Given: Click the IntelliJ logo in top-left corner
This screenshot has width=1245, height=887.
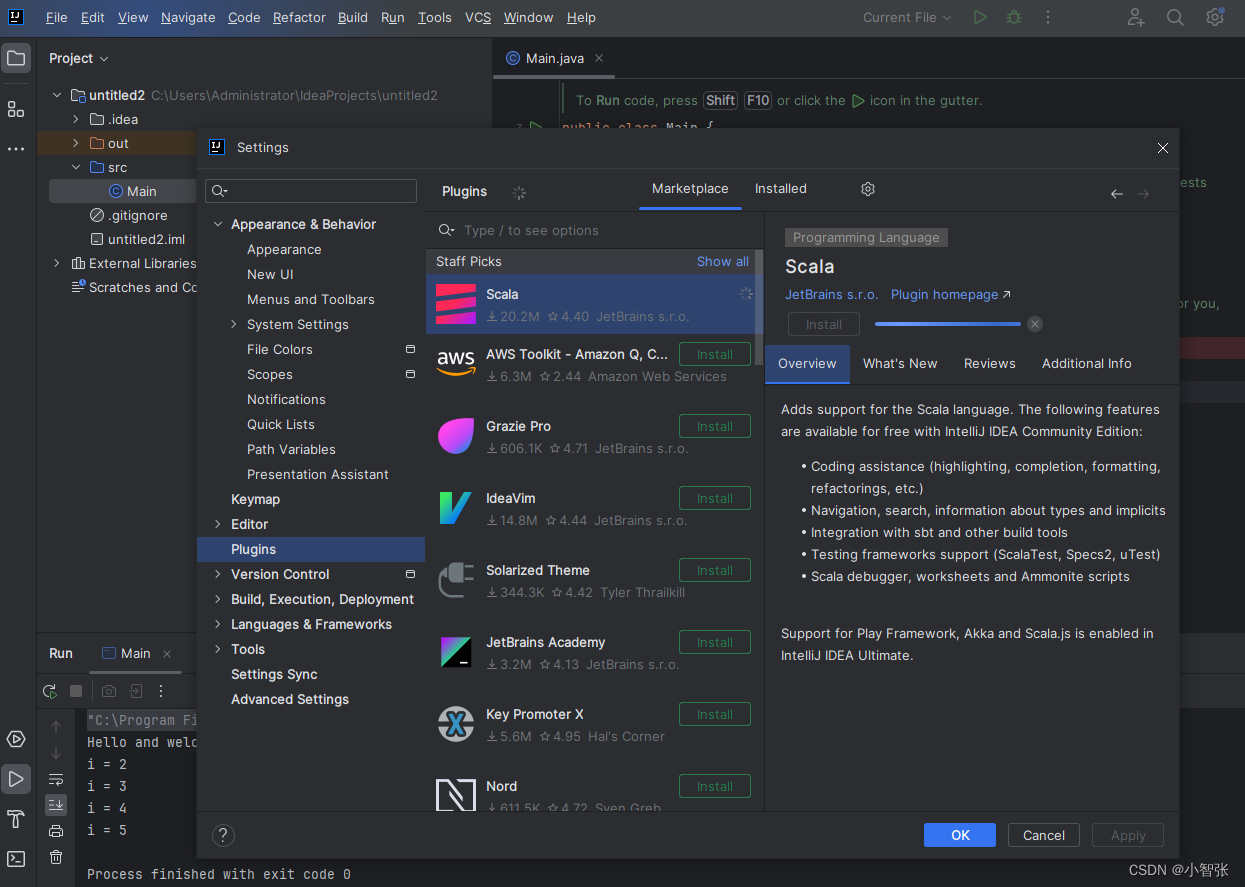Looking at the screenshot, I should [x=16, y=17].
